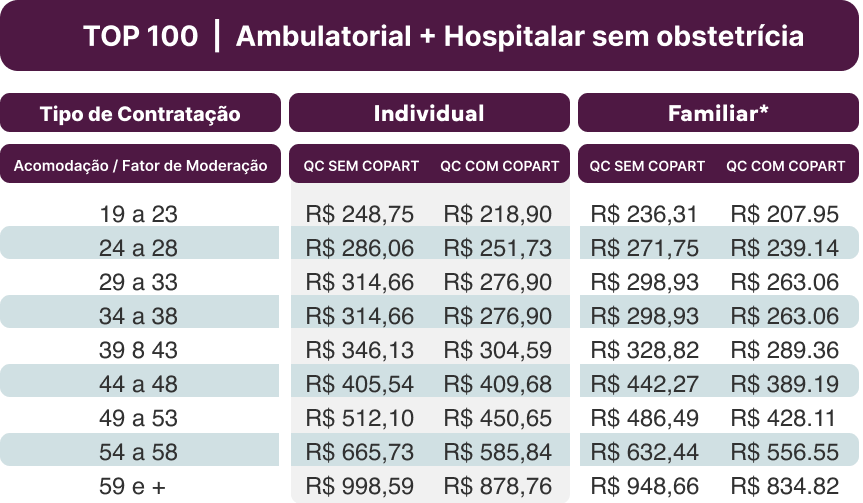Click Individual QC SEM COPART subheader

point(361,166)
